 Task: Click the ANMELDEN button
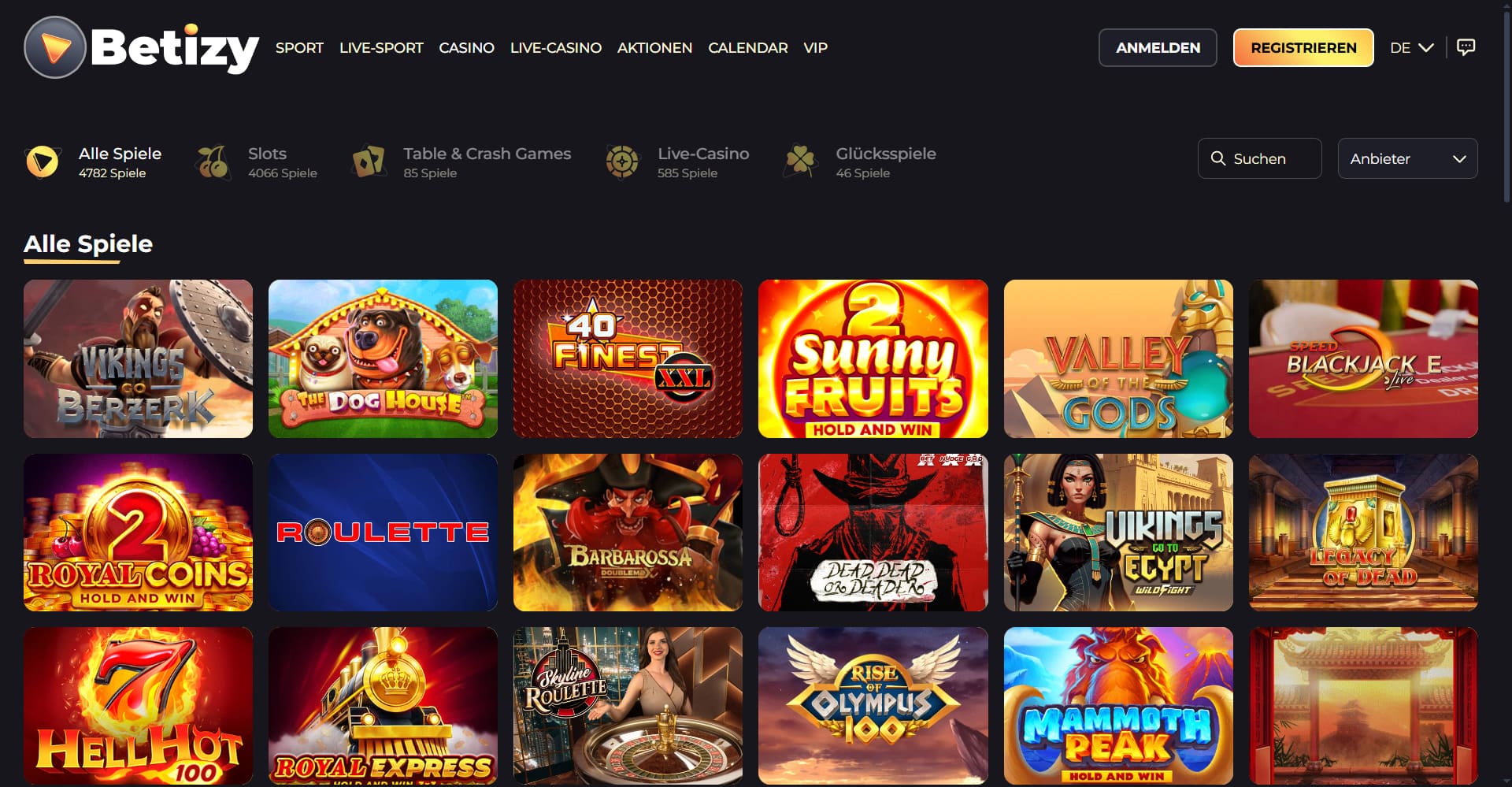pyautogui.click(x=1158, y=47)
